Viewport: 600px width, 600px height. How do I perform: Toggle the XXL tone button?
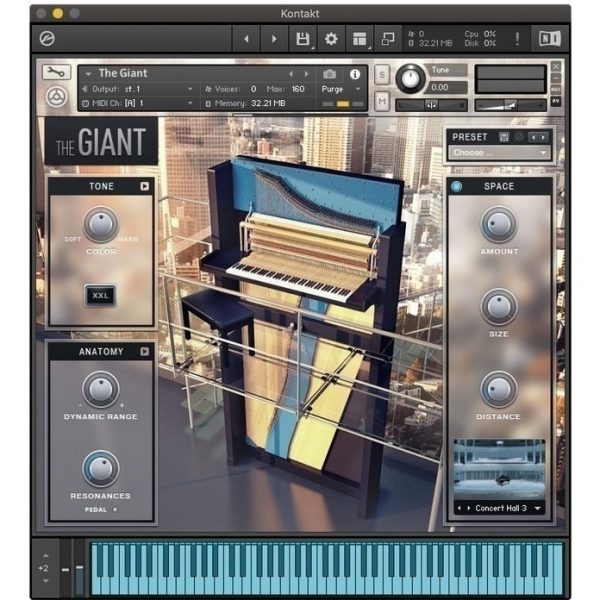(x=100, y=295)
